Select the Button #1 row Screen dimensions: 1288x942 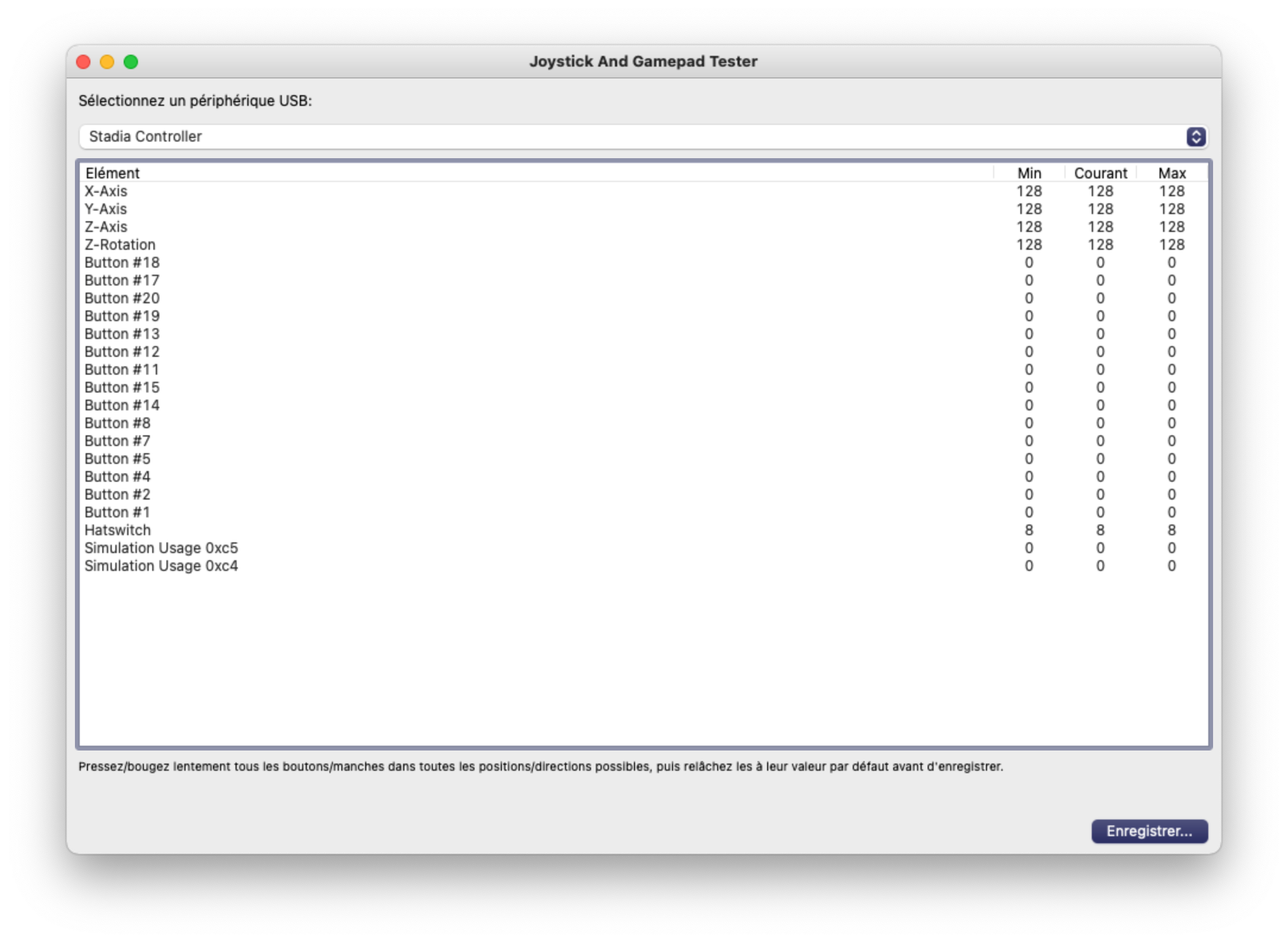tap(643, 512)
